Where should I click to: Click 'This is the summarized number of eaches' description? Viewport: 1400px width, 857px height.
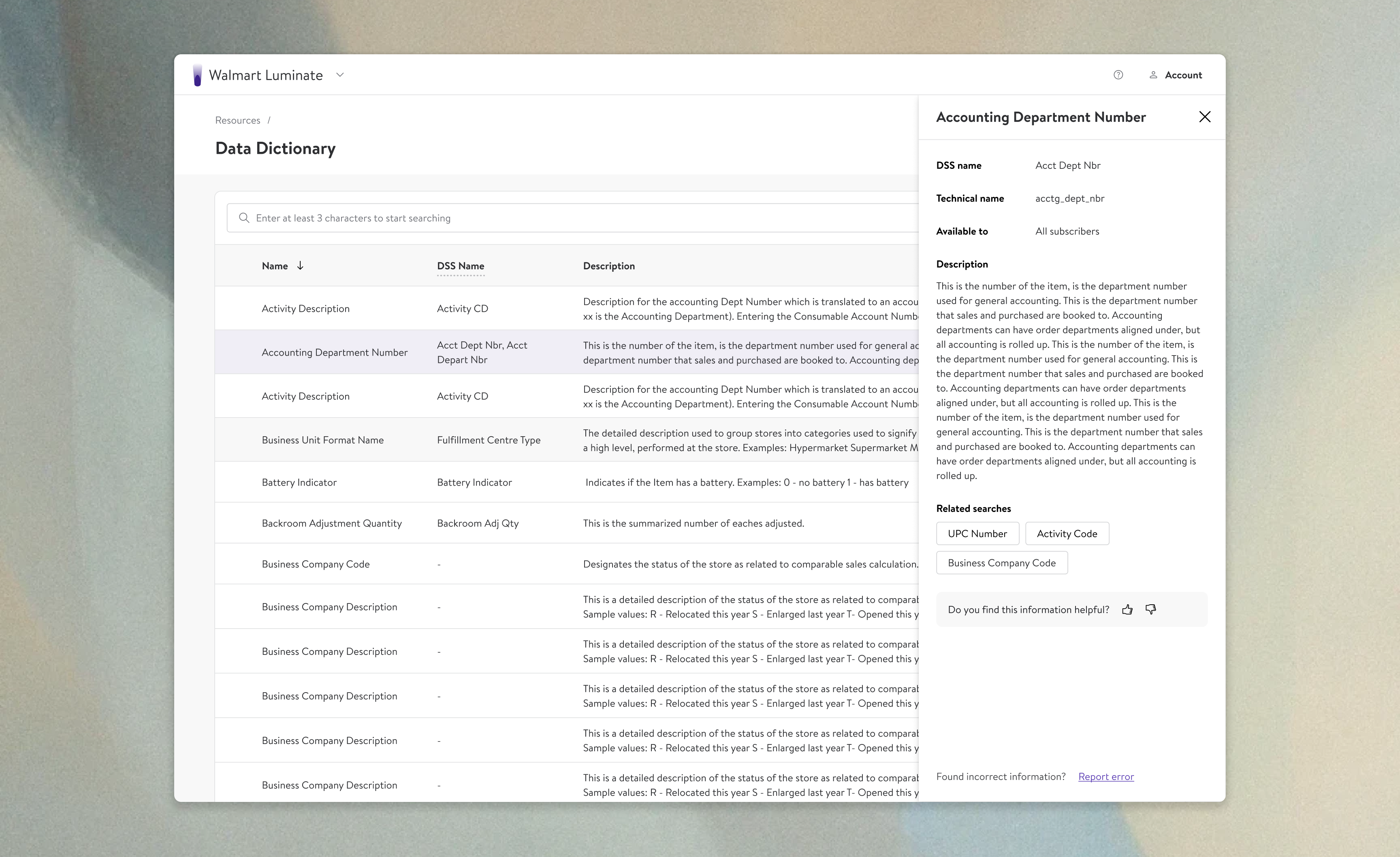[693, 523]
